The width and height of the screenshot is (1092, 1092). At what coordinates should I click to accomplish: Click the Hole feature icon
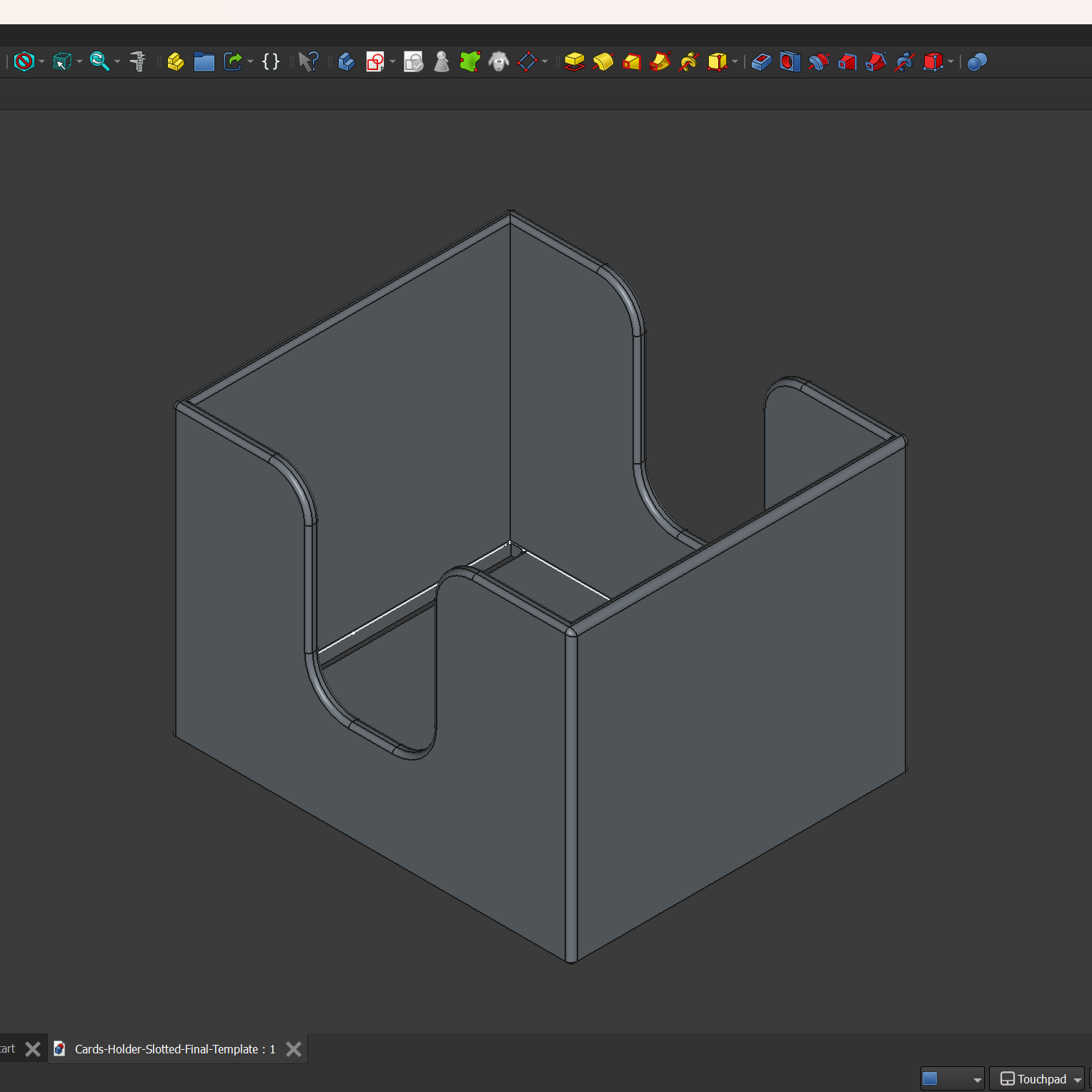[790, 62]
